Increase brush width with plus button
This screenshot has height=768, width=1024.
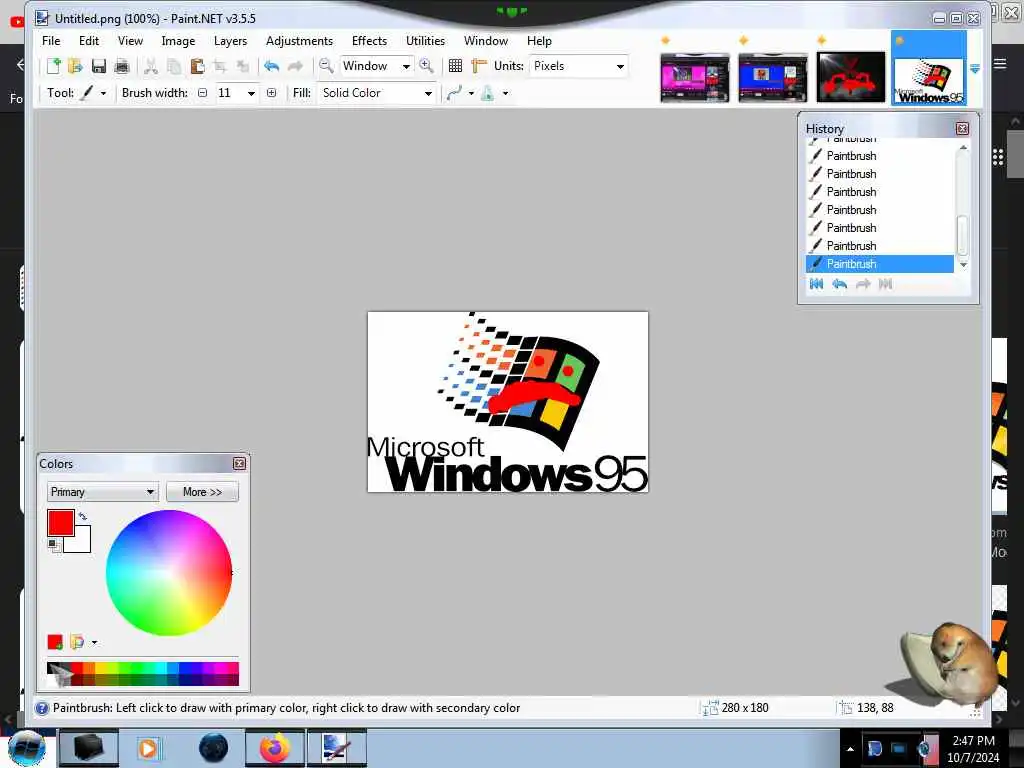coord(272,93)
